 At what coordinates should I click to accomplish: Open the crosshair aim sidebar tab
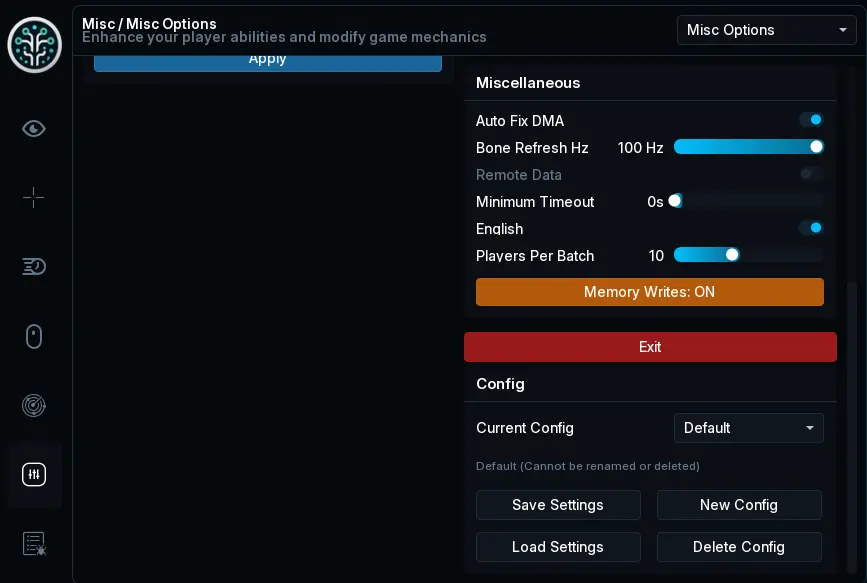click(34, 197)
